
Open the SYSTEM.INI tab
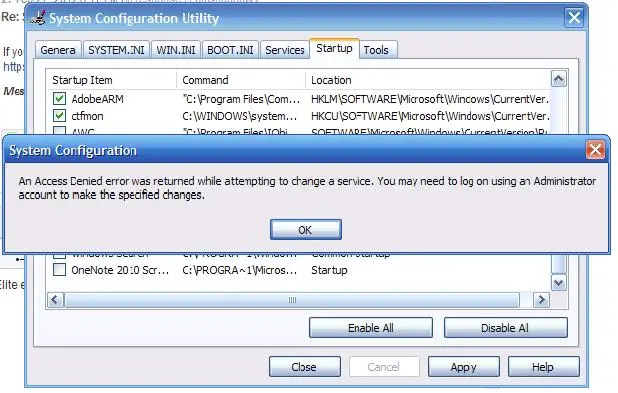116,50
